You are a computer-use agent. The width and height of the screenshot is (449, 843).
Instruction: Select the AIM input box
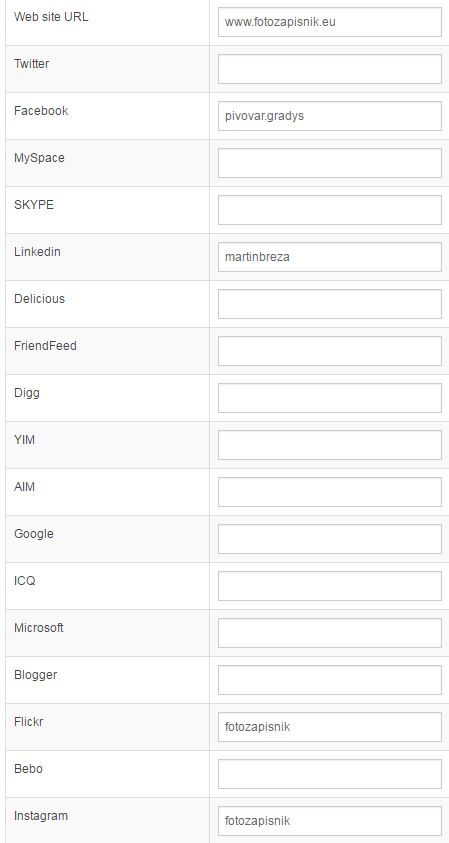[x=330, y=492]
